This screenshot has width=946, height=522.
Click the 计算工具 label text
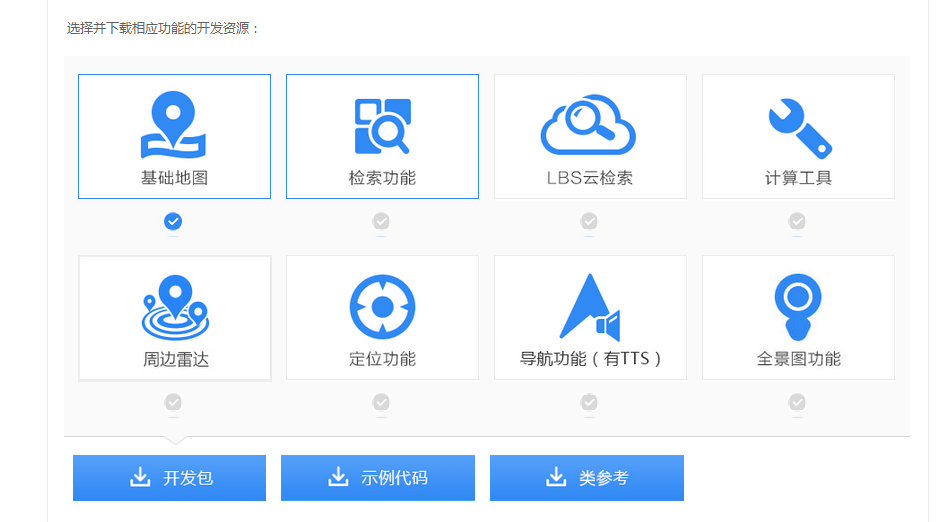point(798,178)
